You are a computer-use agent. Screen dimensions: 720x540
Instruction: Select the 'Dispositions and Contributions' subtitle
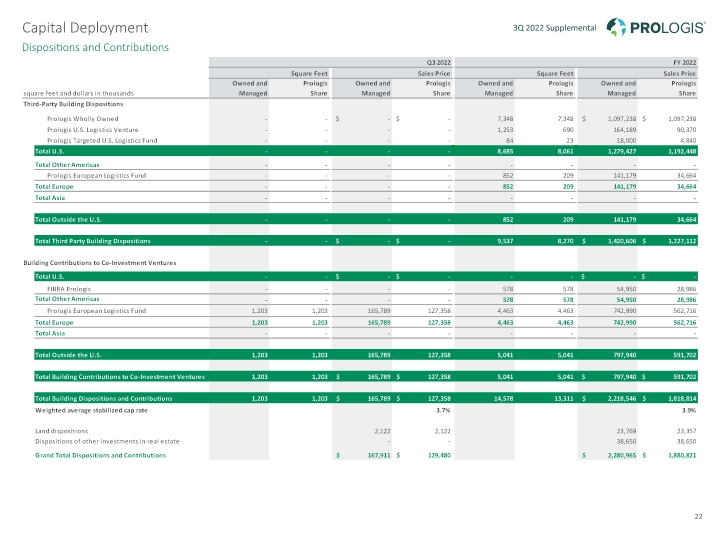point(96,47)
